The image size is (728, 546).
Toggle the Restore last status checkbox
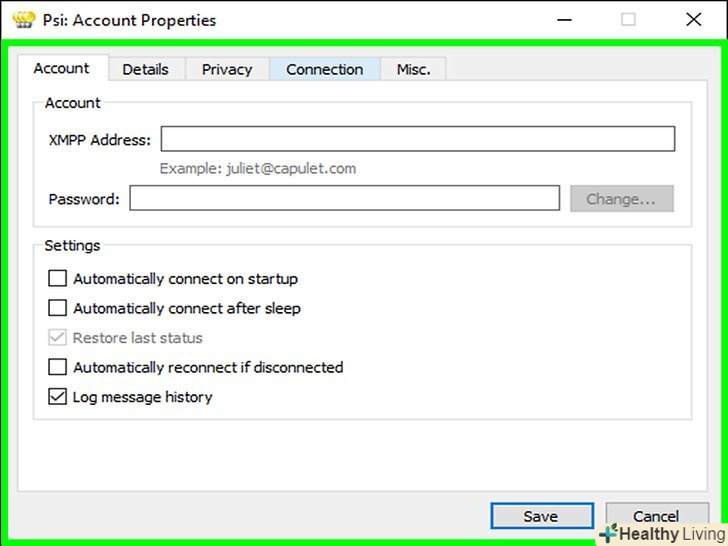tap(57, 338)
